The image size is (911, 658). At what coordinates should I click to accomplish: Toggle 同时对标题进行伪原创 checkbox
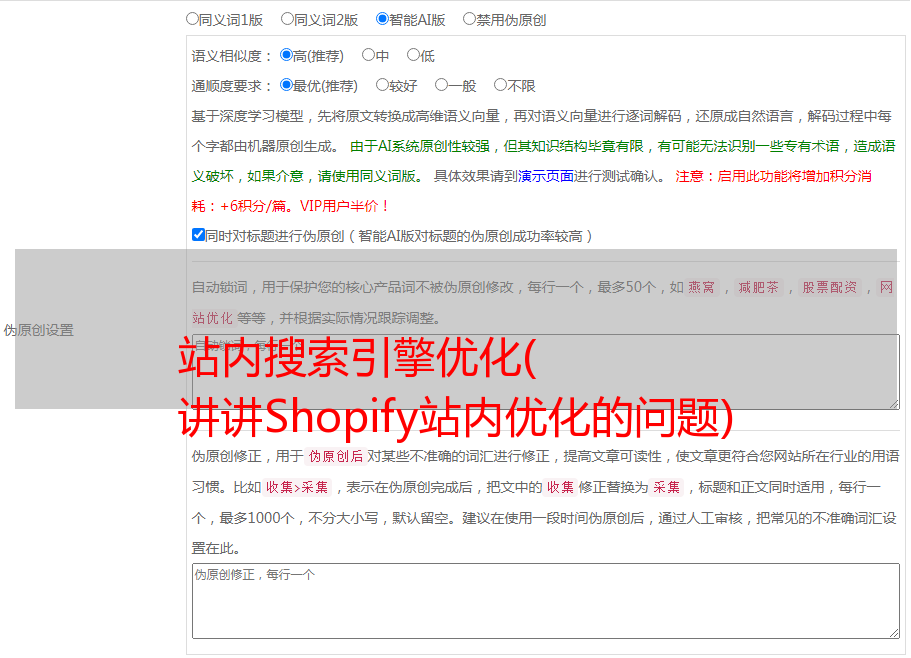tap(198, 235)
